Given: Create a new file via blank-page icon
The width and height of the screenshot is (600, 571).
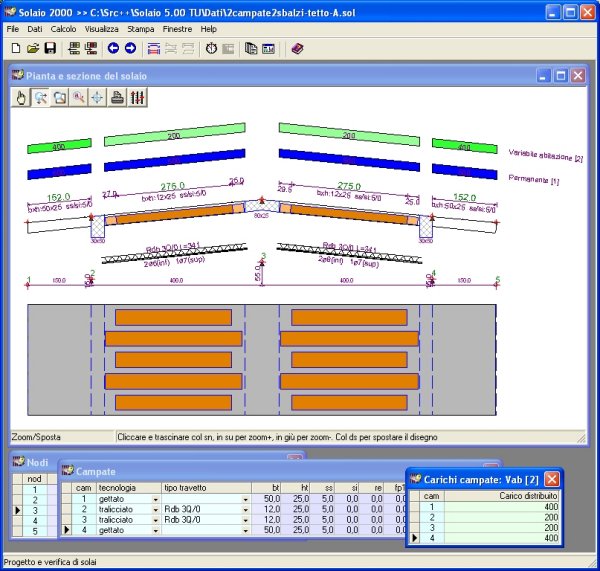Looking at the screenshot, I should [16, 48].
